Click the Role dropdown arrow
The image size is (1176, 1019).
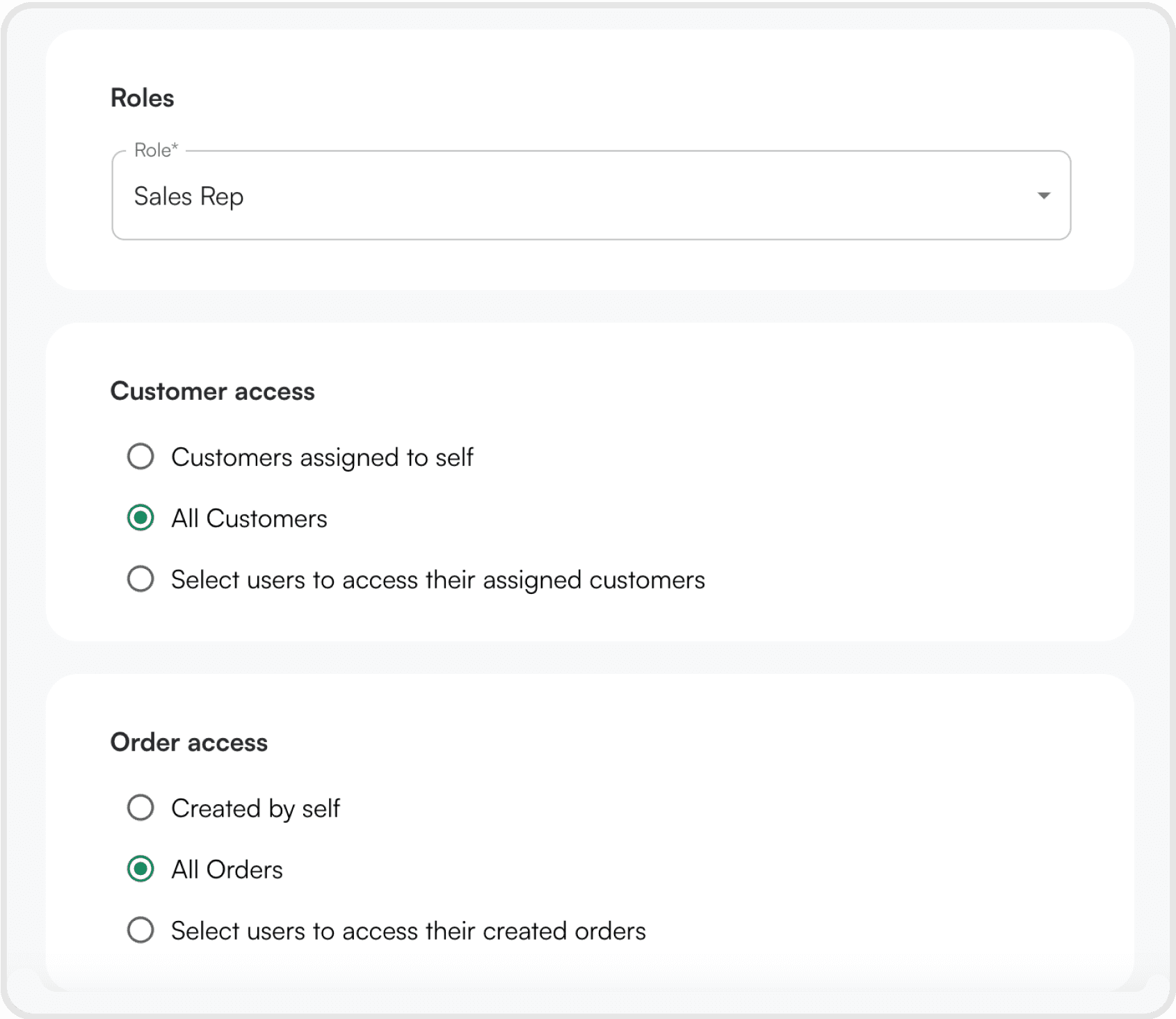pos(1043,195)
